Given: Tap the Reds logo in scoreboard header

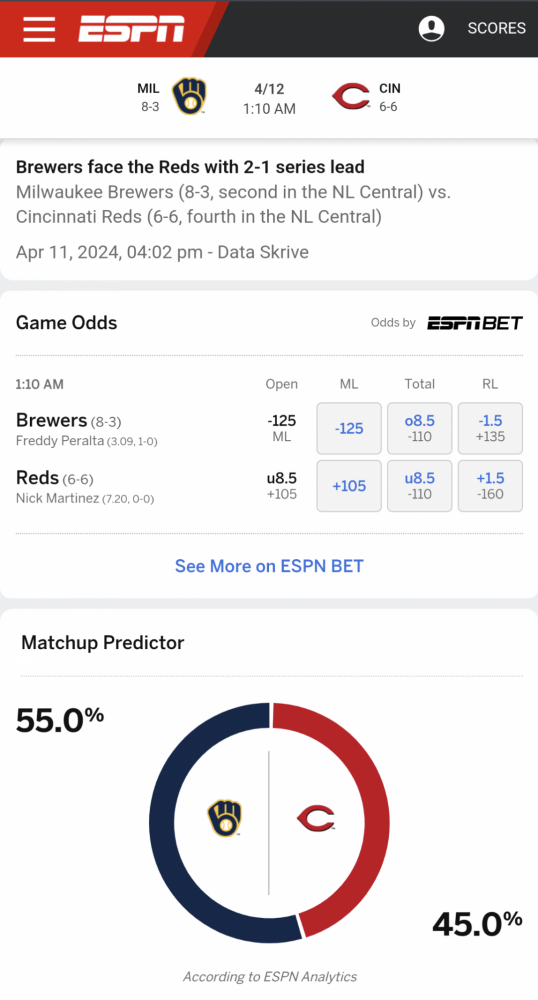Looking at the screenshot, I should click(351, 97).
